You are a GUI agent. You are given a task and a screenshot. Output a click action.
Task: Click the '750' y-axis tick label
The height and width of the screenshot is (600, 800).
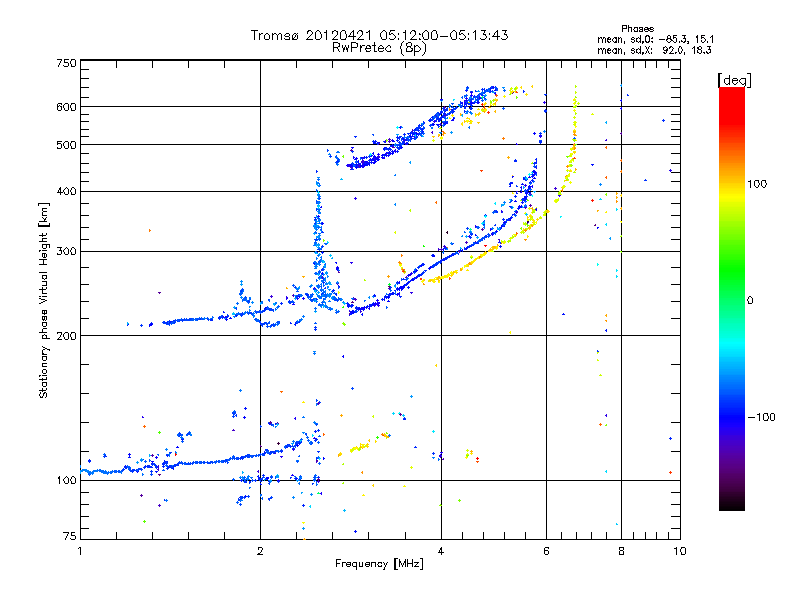coord(66,63)
